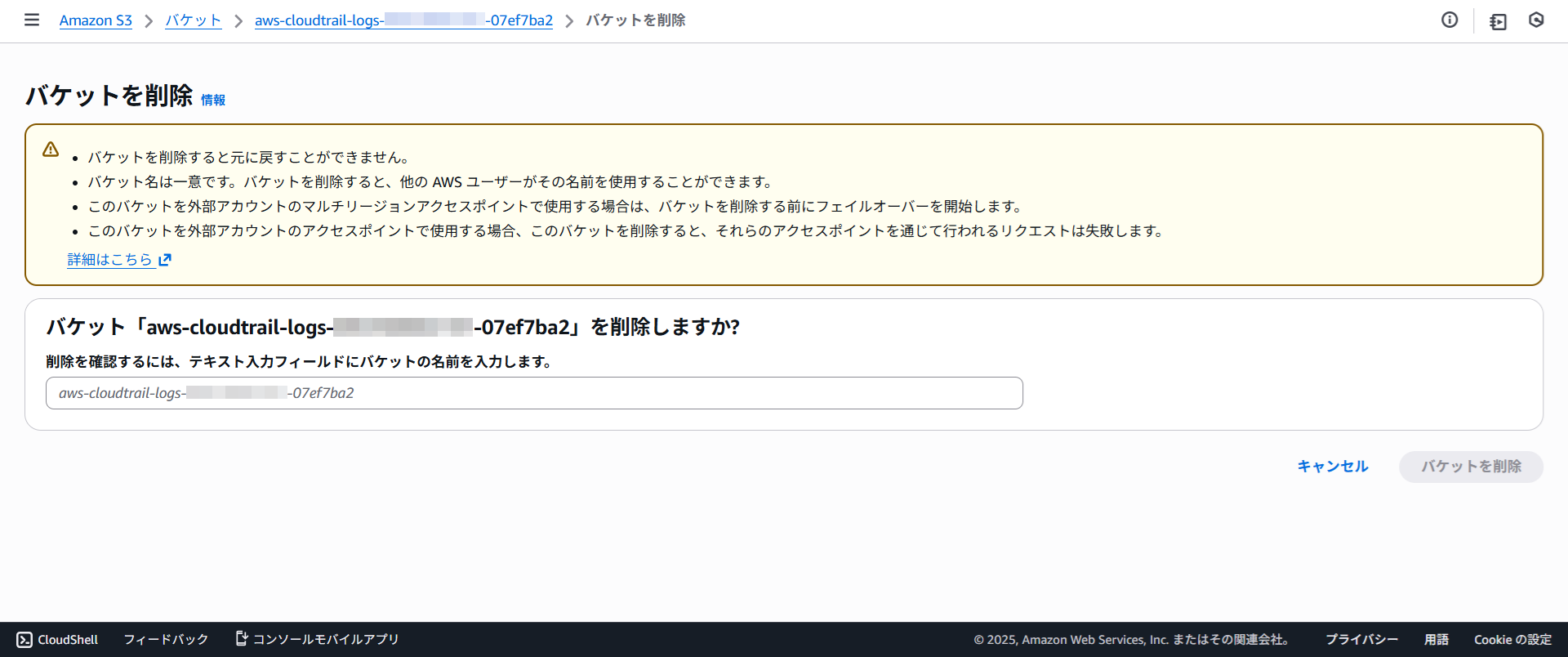Click the info circle icon in header

(1450, 20)
